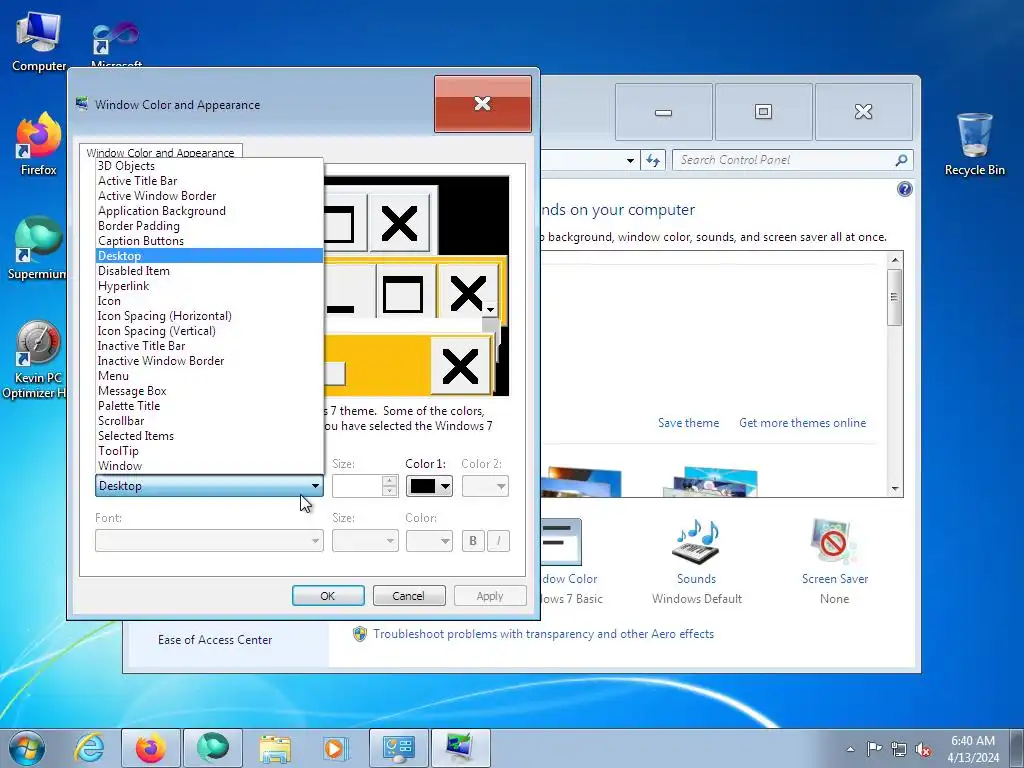Select Message Box from the list

click(209, 391)
